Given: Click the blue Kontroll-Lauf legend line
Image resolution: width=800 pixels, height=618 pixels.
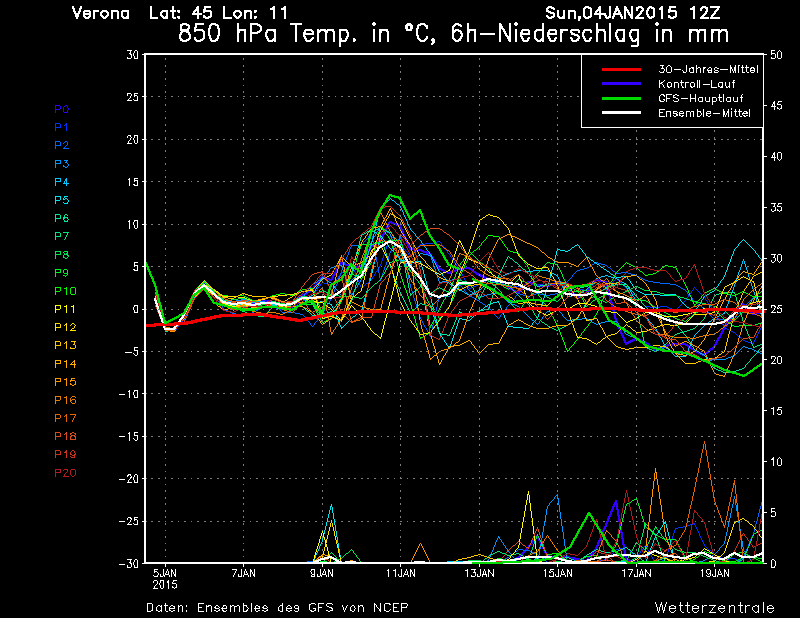Looking at the screenshot, I should click(x=621, y=84).
